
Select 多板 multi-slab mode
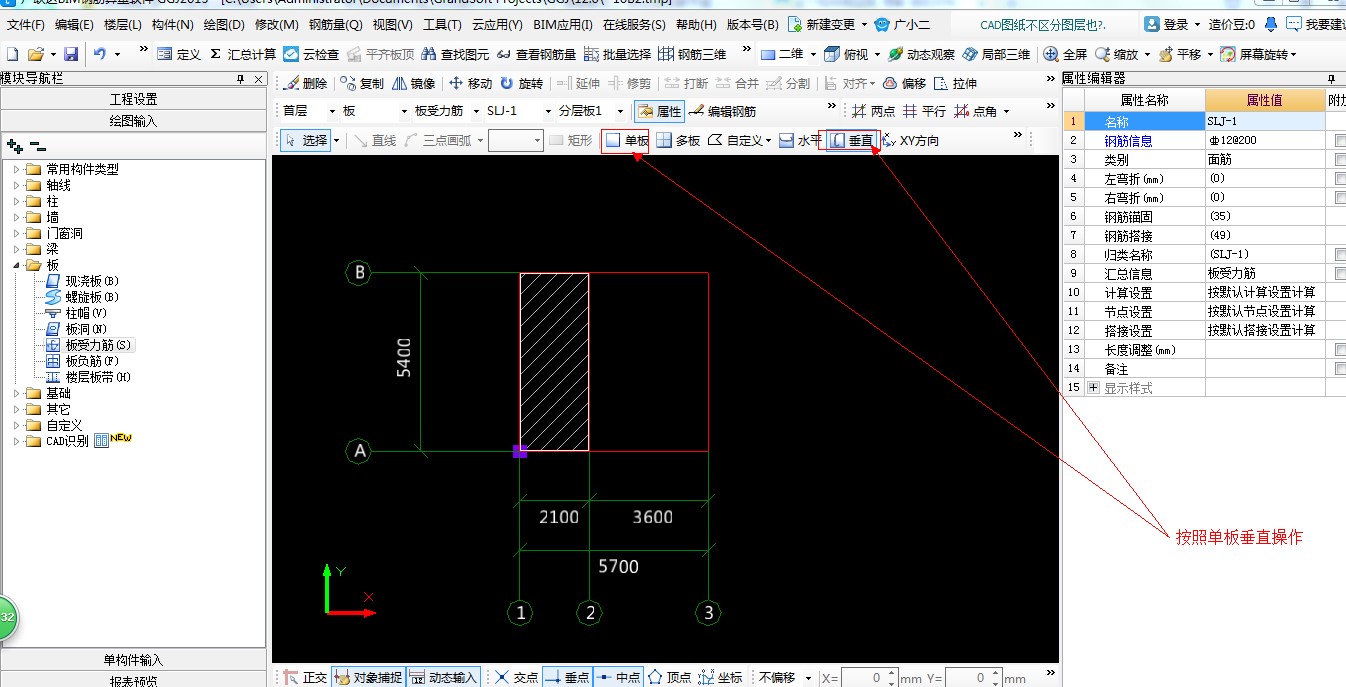(x=678, y=141)
